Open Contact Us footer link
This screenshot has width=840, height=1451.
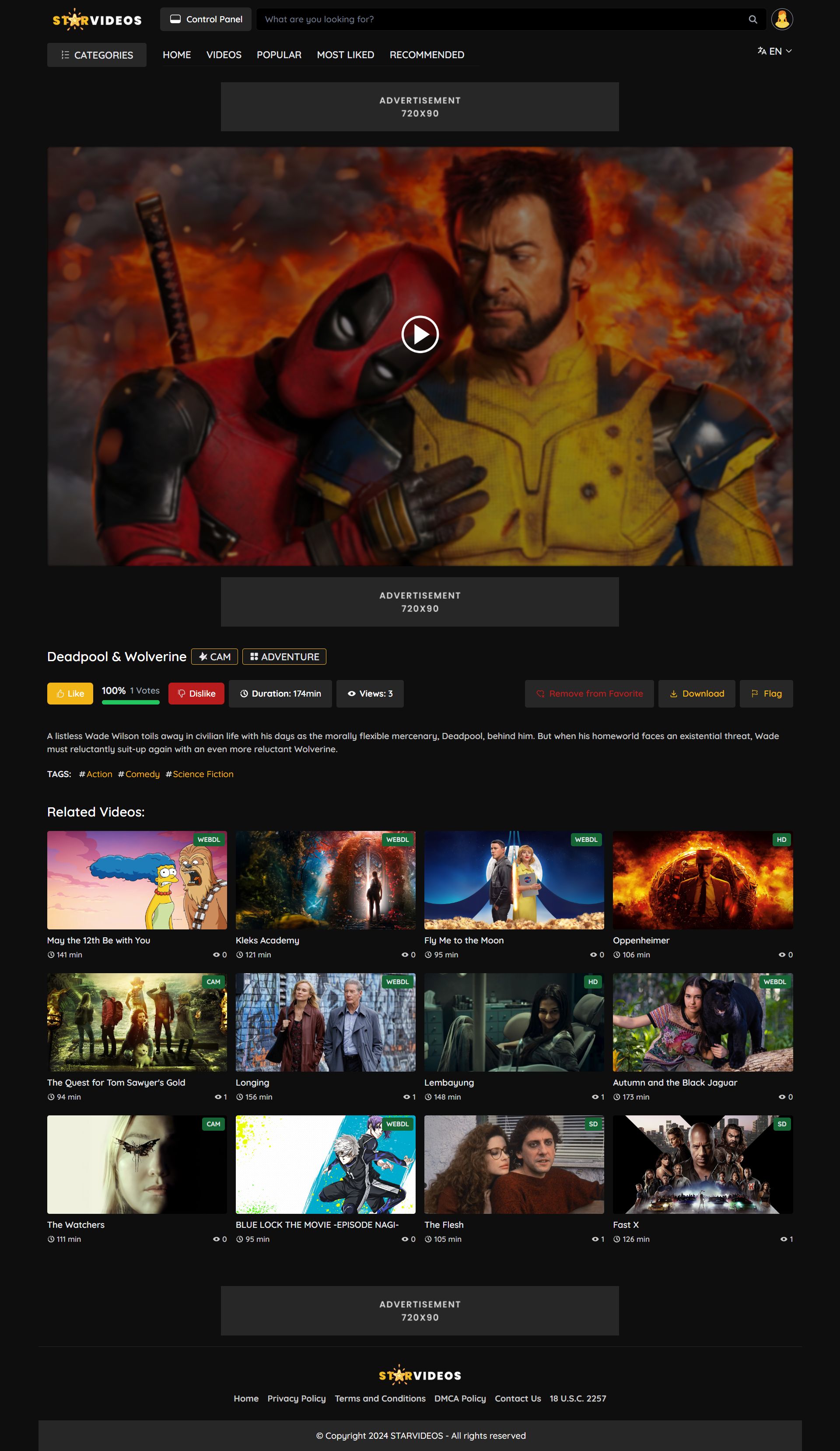pos(518,1398)
